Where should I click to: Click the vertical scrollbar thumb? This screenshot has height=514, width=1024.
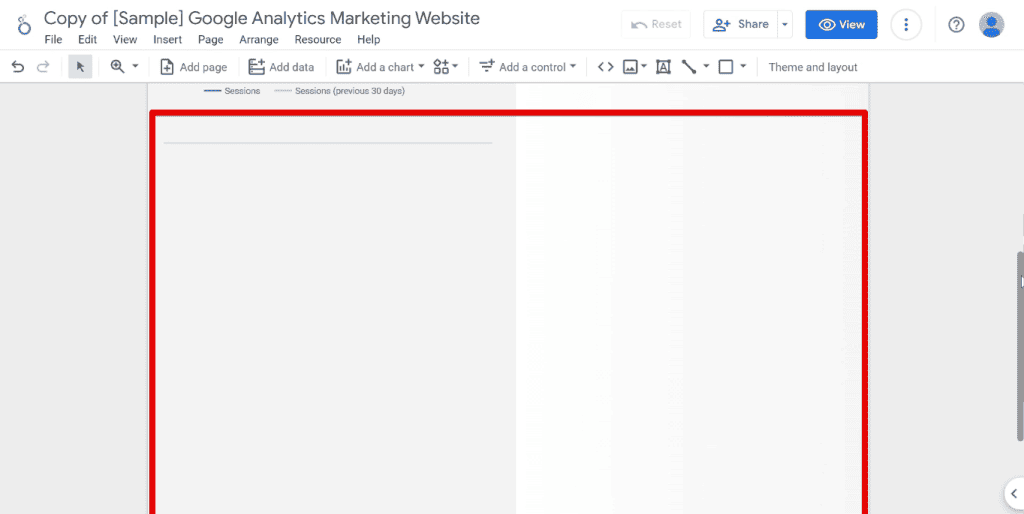pyautogui.click(x=1020, y=346)
